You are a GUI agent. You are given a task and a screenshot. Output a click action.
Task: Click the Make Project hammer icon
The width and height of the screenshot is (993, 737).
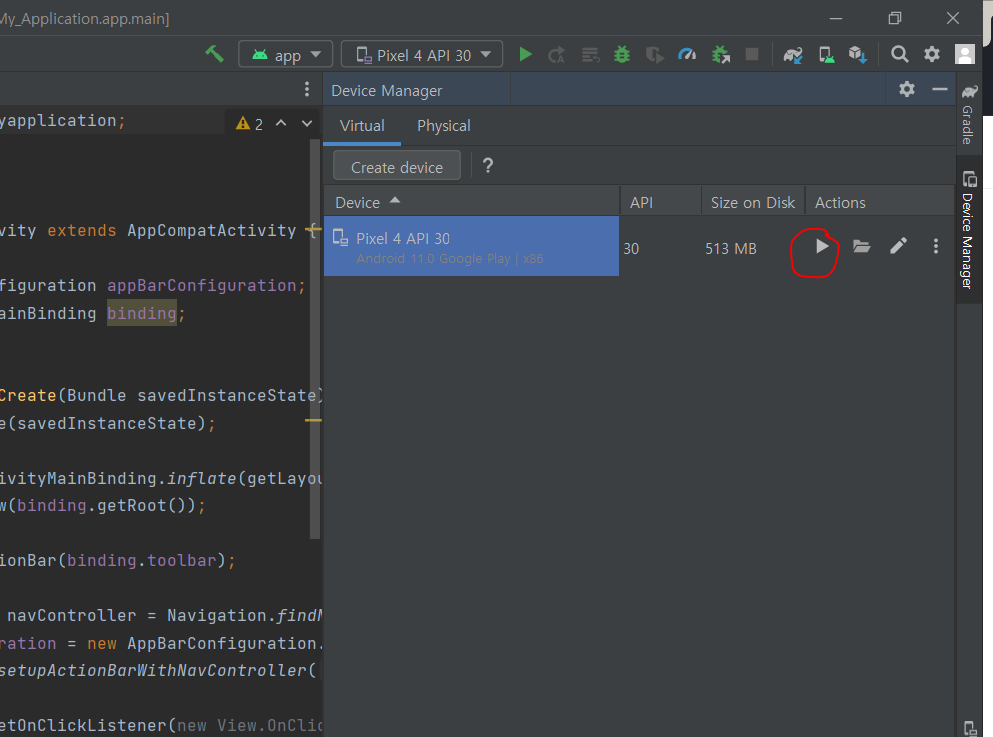click(x=214, y=54)
